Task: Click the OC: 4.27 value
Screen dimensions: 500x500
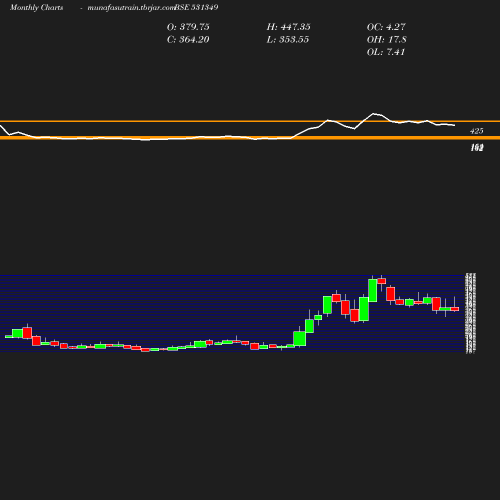Action: click(386, 27)
